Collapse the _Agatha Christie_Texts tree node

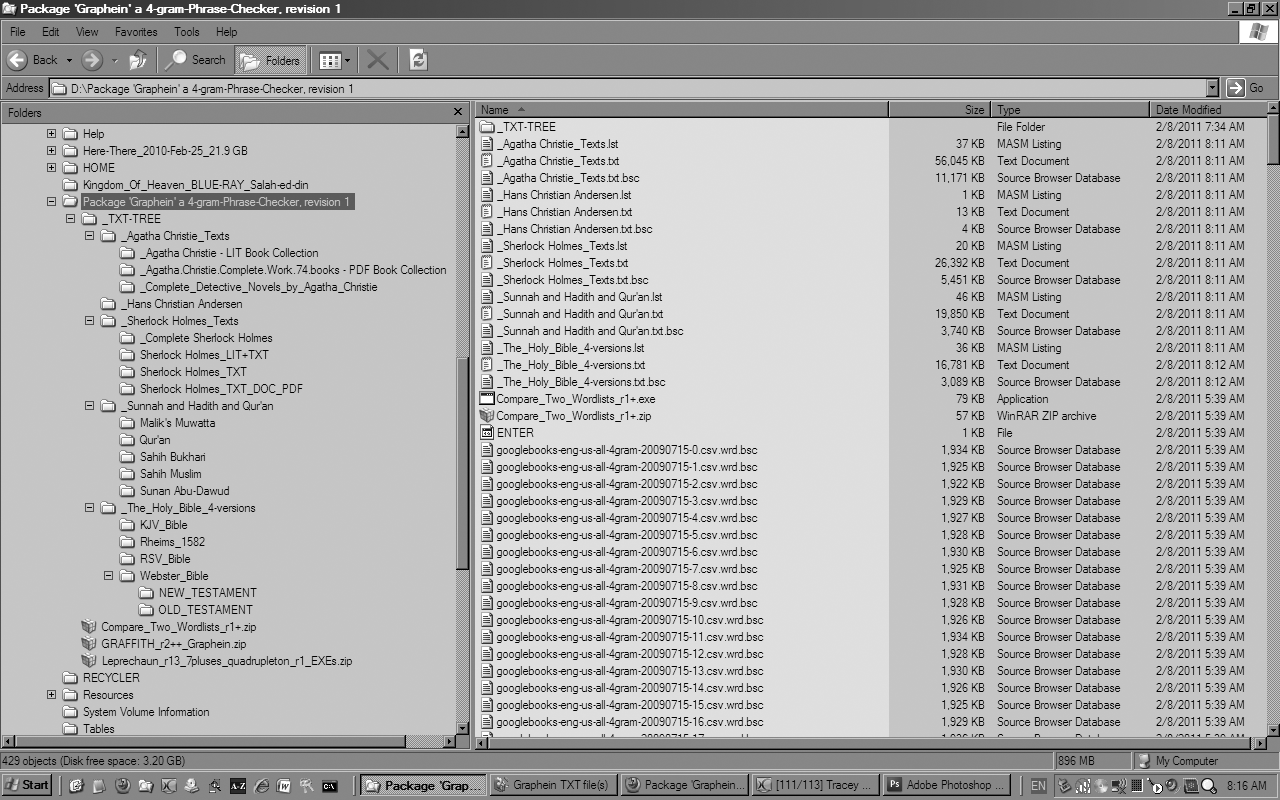[89, 235]
